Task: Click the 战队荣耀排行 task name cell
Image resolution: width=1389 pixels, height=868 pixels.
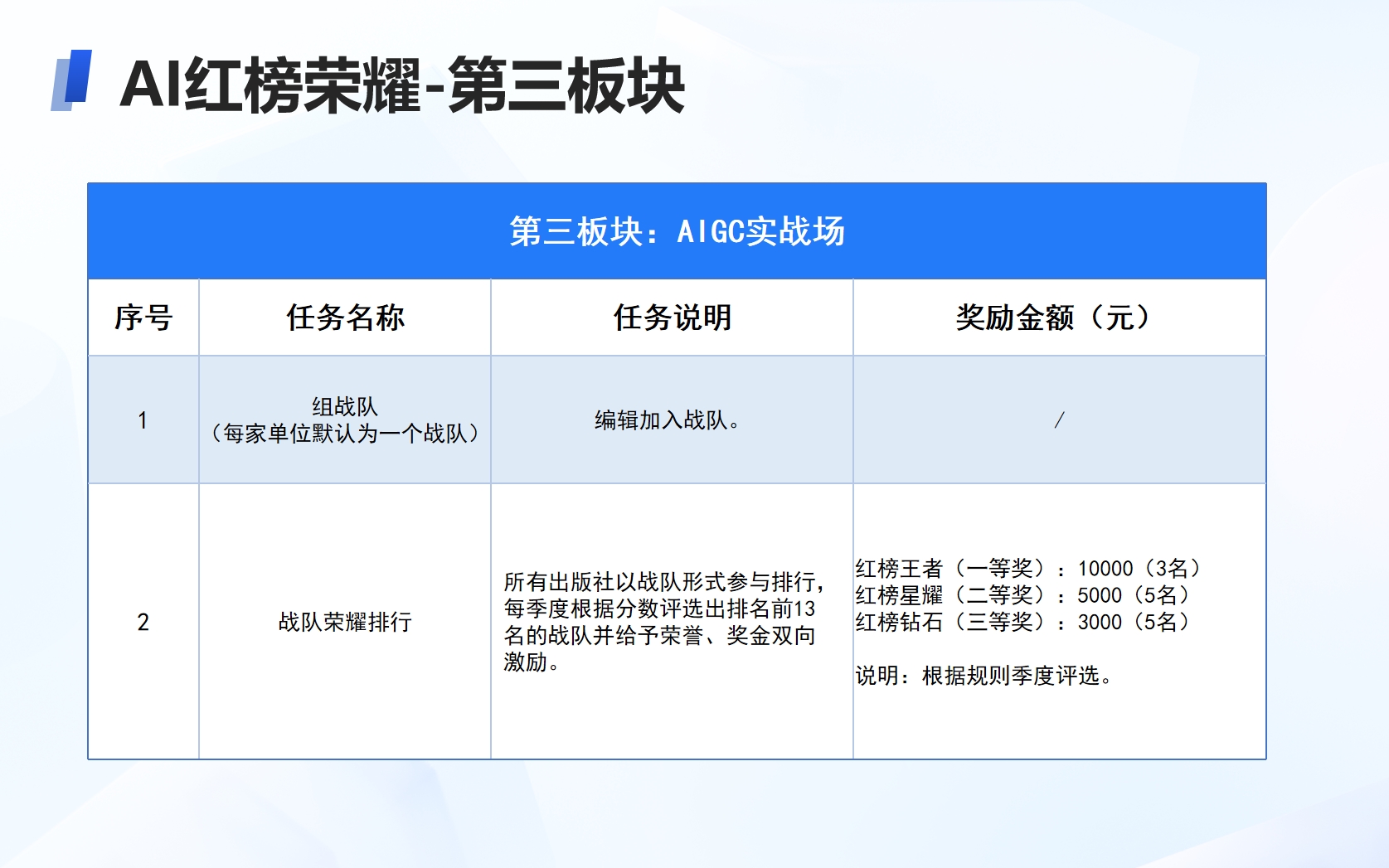Action: tap(345, 622)
